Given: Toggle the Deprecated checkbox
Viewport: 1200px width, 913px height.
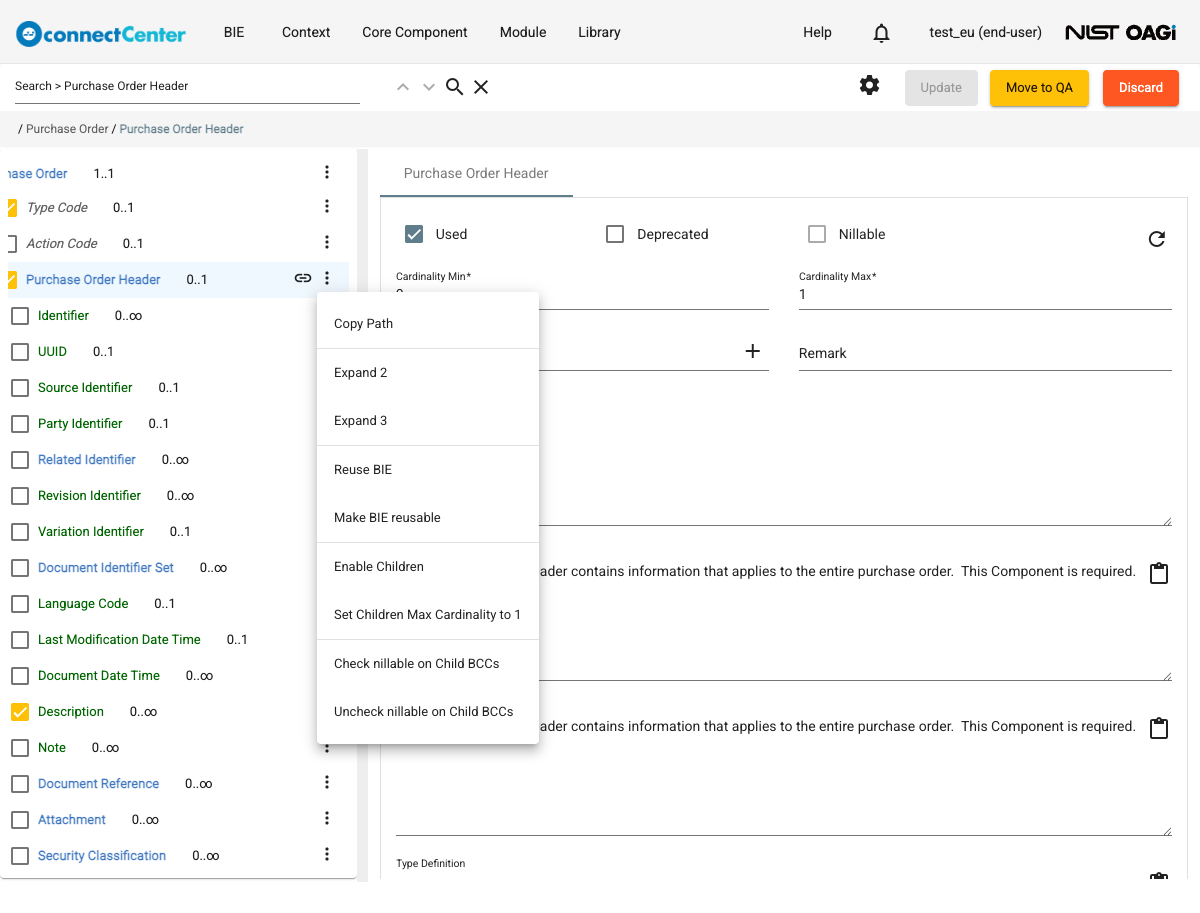Looking at the screenshot, I should (616, 234).
